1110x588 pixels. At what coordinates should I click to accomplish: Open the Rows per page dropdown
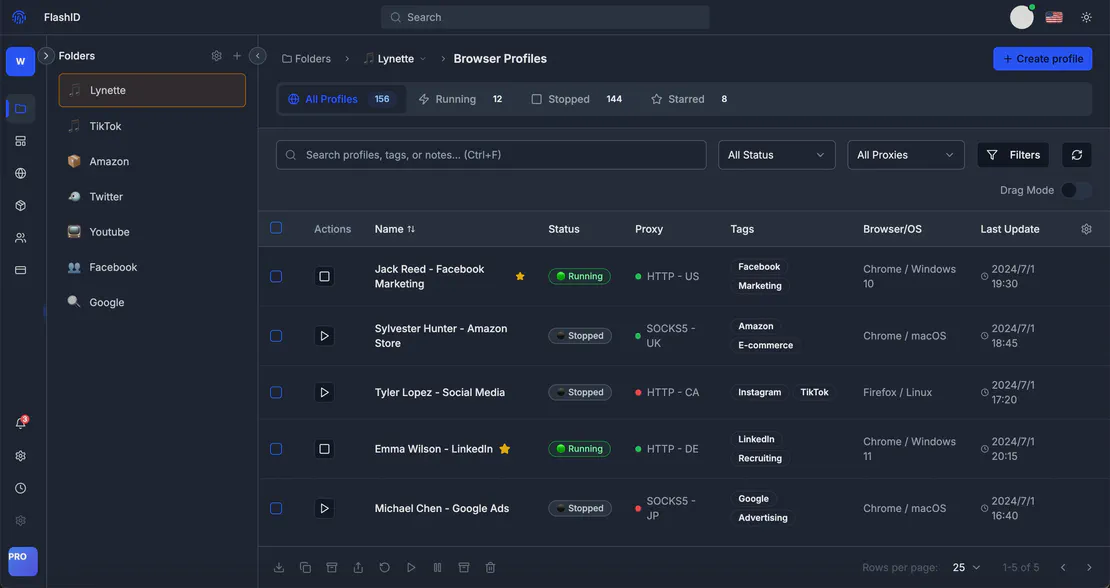966,567
